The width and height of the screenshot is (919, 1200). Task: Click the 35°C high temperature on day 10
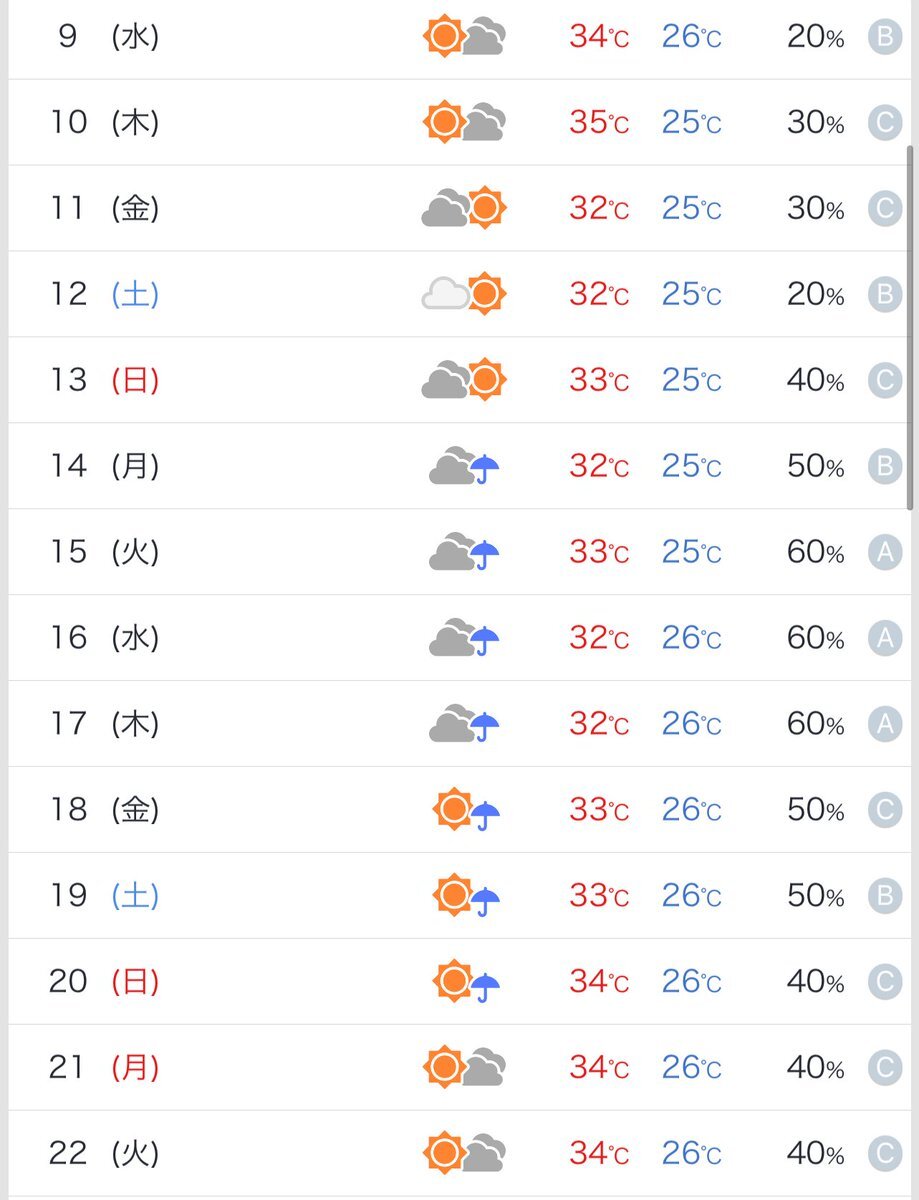[x=600, y=123]
